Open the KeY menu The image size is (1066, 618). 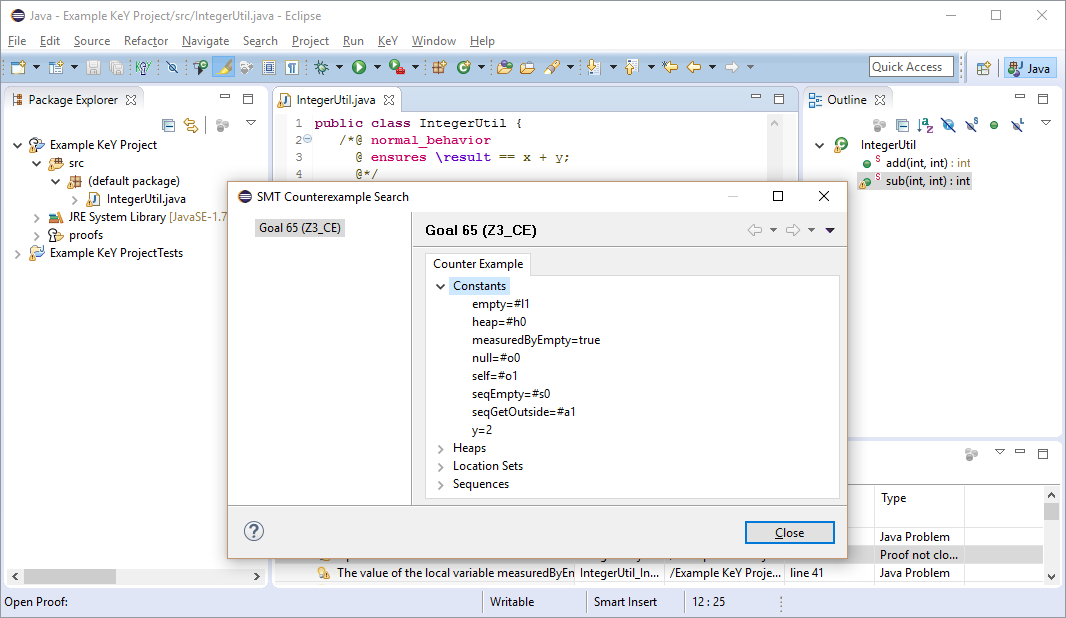coord(388,41)
